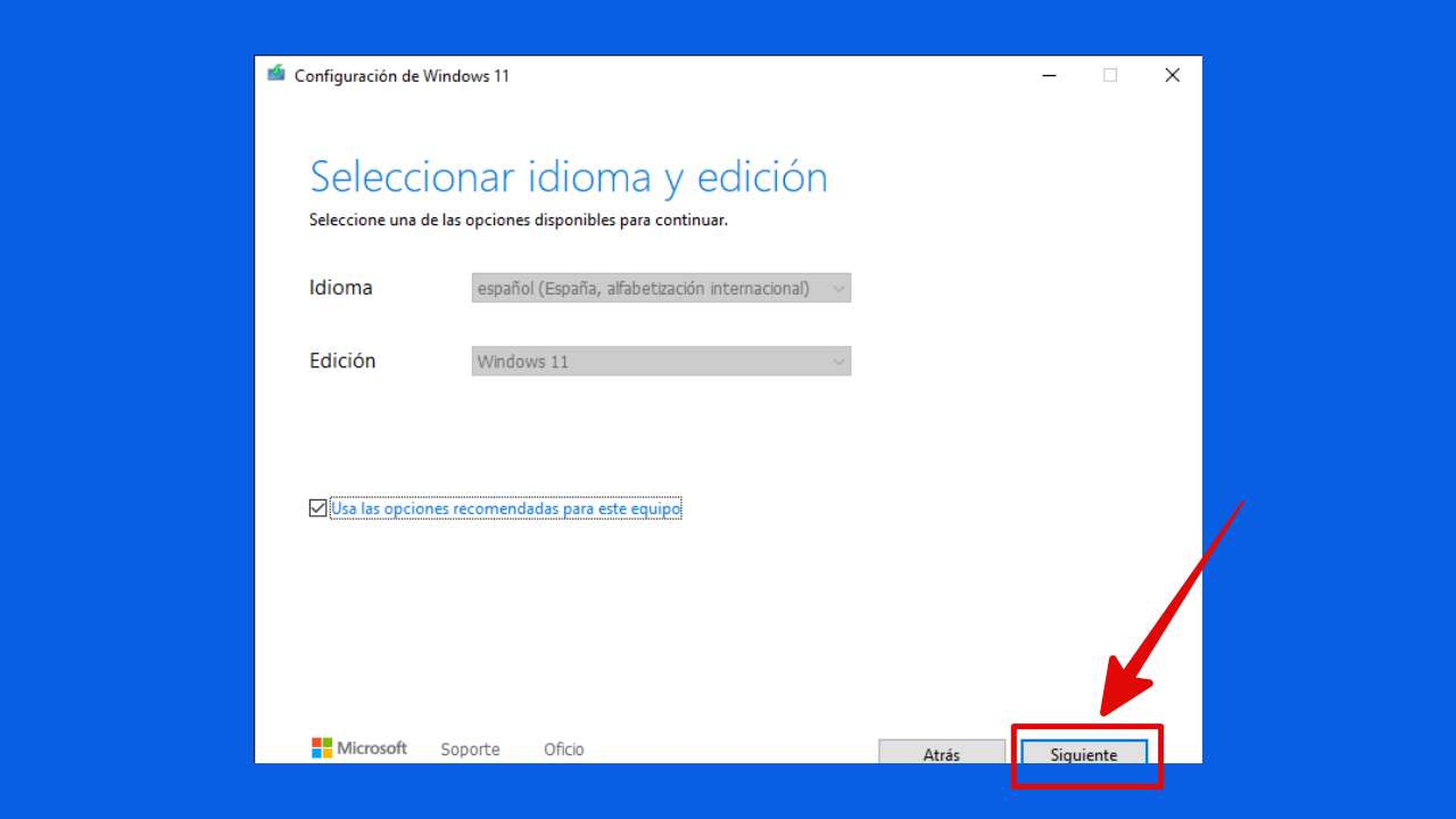Click the 'Seleccionar idioma y edición' heading
The width and height of the screenshot is (1456, 819).
pos(569,177)
